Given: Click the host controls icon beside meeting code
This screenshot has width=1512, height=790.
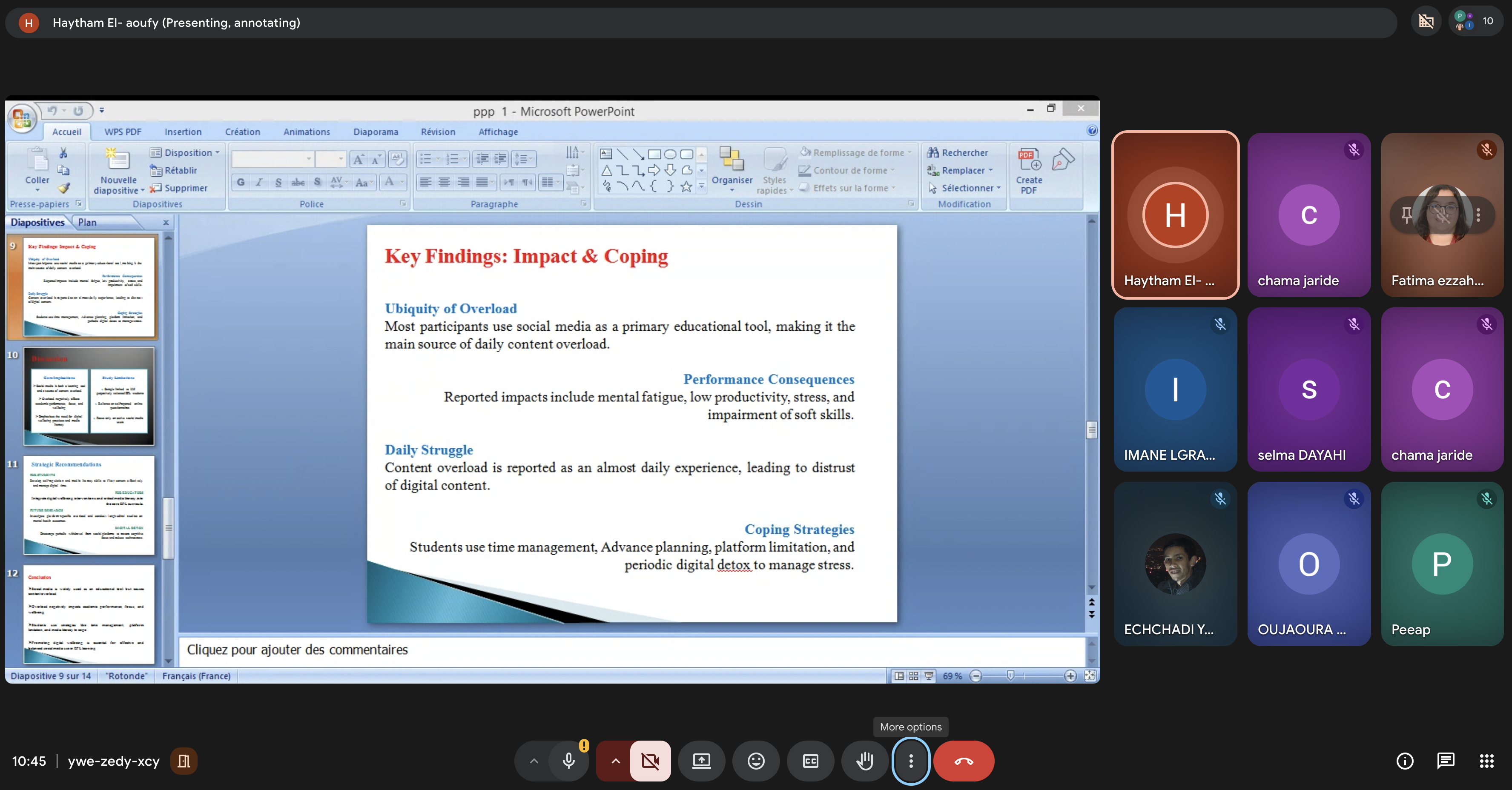Looking at the screenshot, I should point(184,761).
